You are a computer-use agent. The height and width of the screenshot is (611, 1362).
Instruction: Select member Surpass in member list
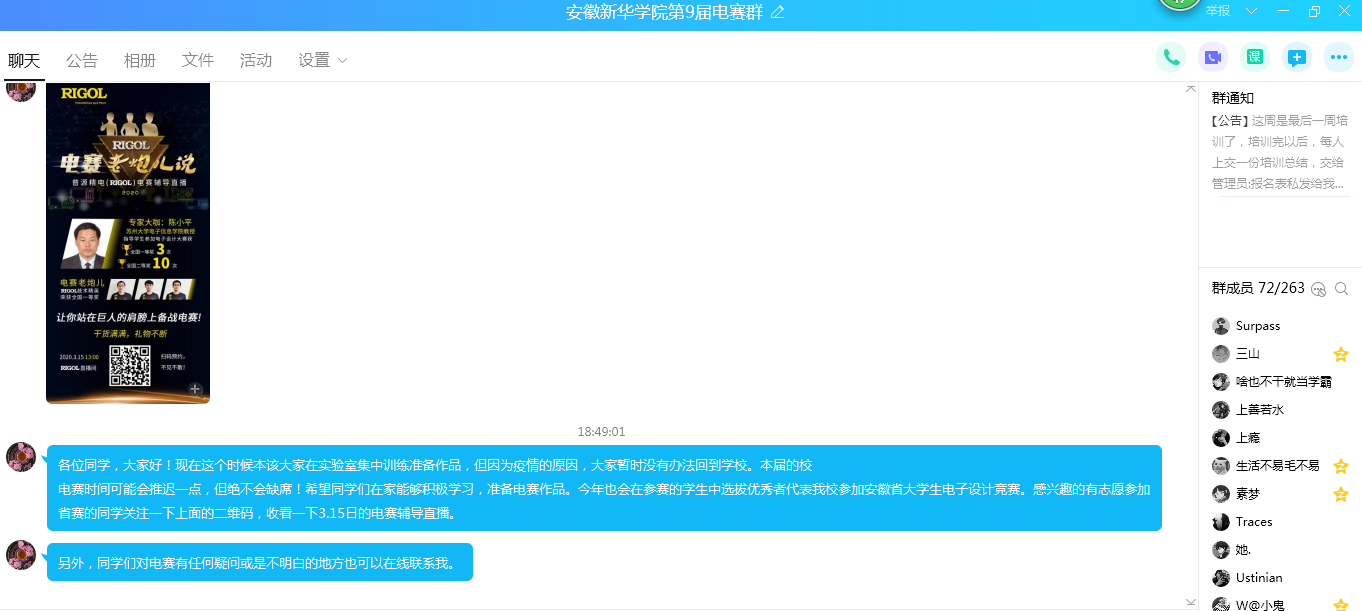pos(1257,326)
